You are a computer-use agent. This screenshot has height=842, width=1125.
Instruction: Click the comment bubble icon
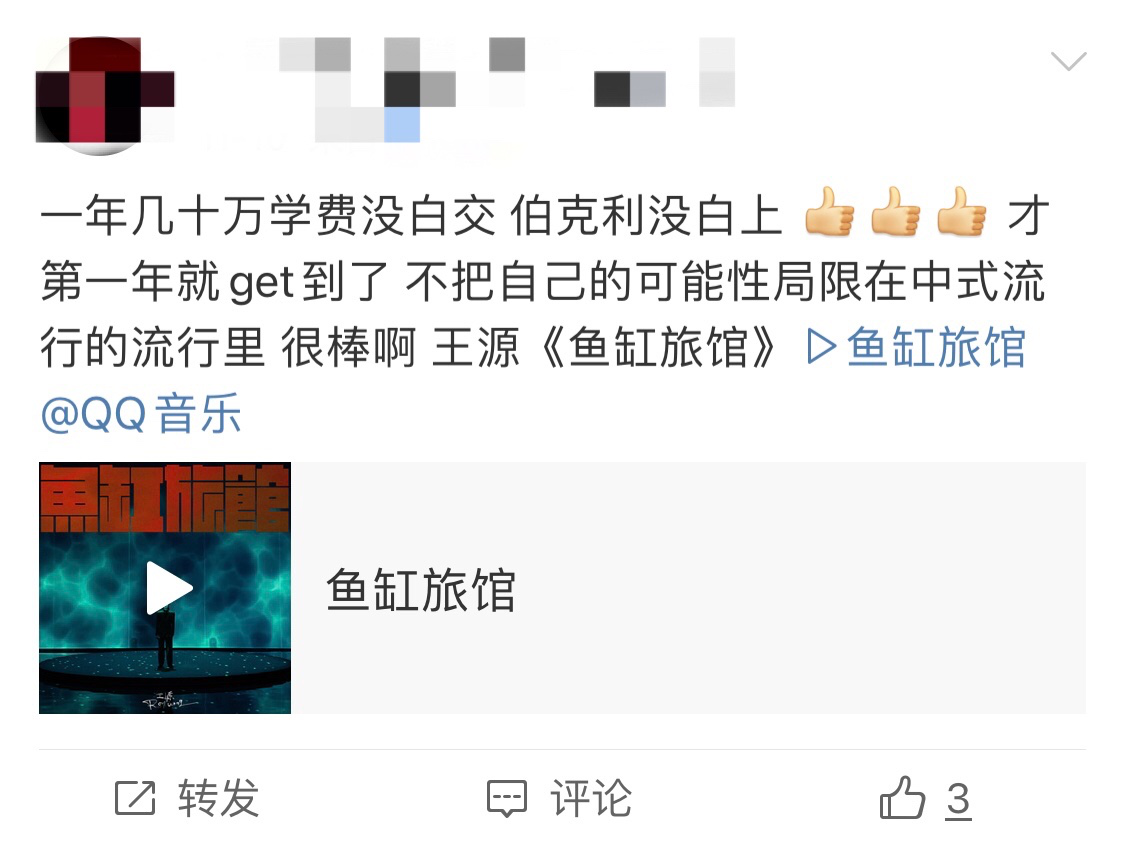pos(507,798)
